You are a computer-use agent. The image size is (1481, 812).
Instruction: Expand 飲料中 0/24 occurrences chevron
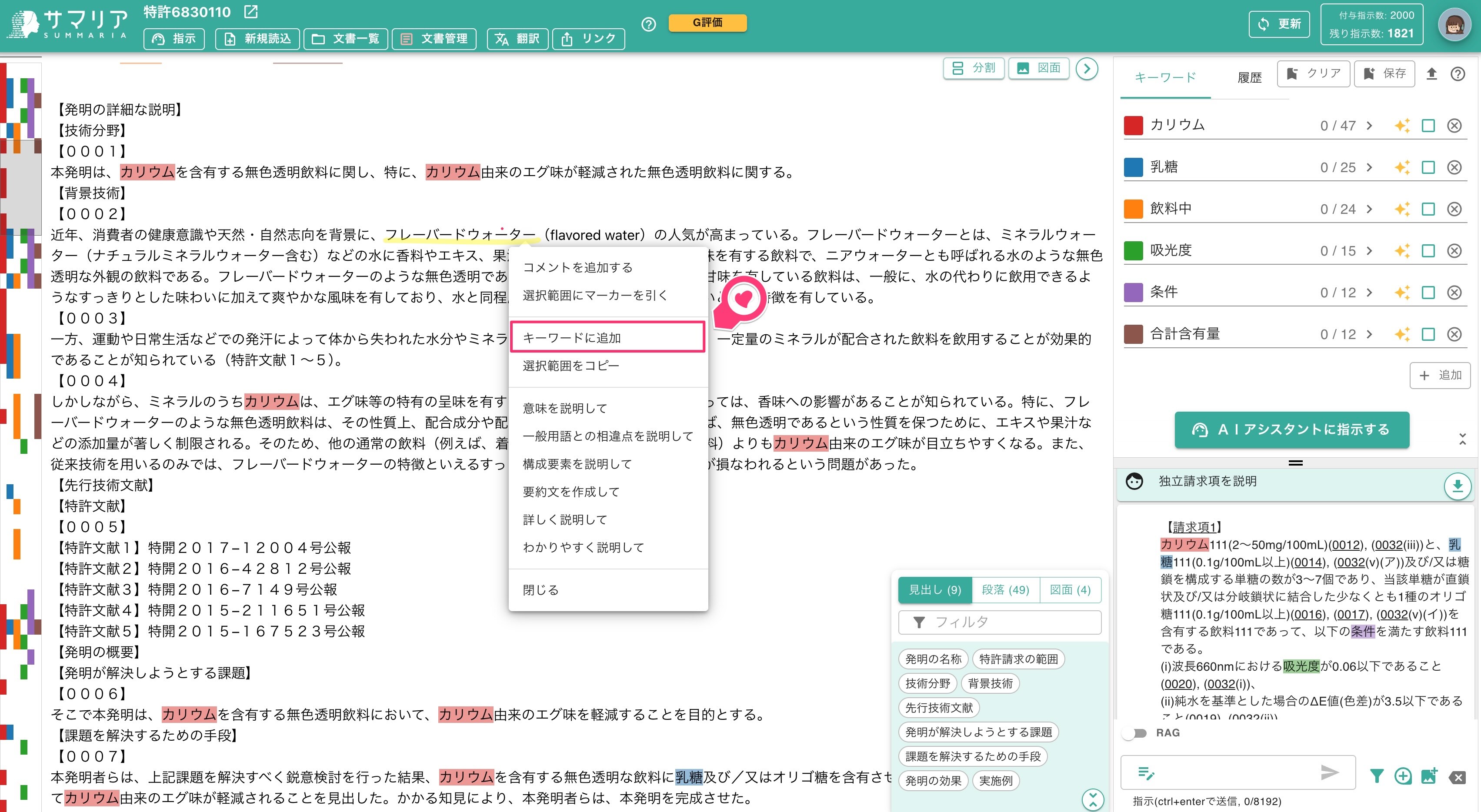click(1369, 209)
